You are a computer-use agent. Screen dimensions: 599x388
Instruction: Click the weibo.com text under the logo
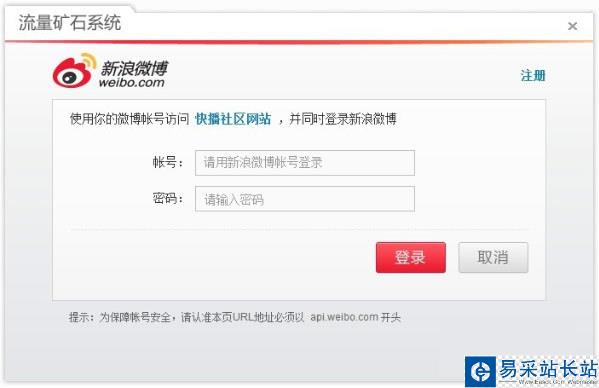pyautogui.click(x=132, y=82)
